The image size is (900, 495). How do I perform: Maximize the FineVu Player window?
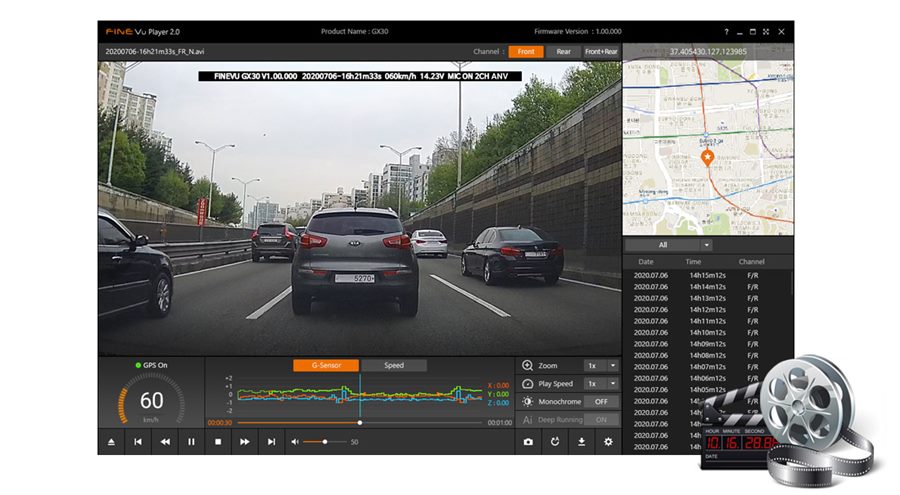[752, 32]
